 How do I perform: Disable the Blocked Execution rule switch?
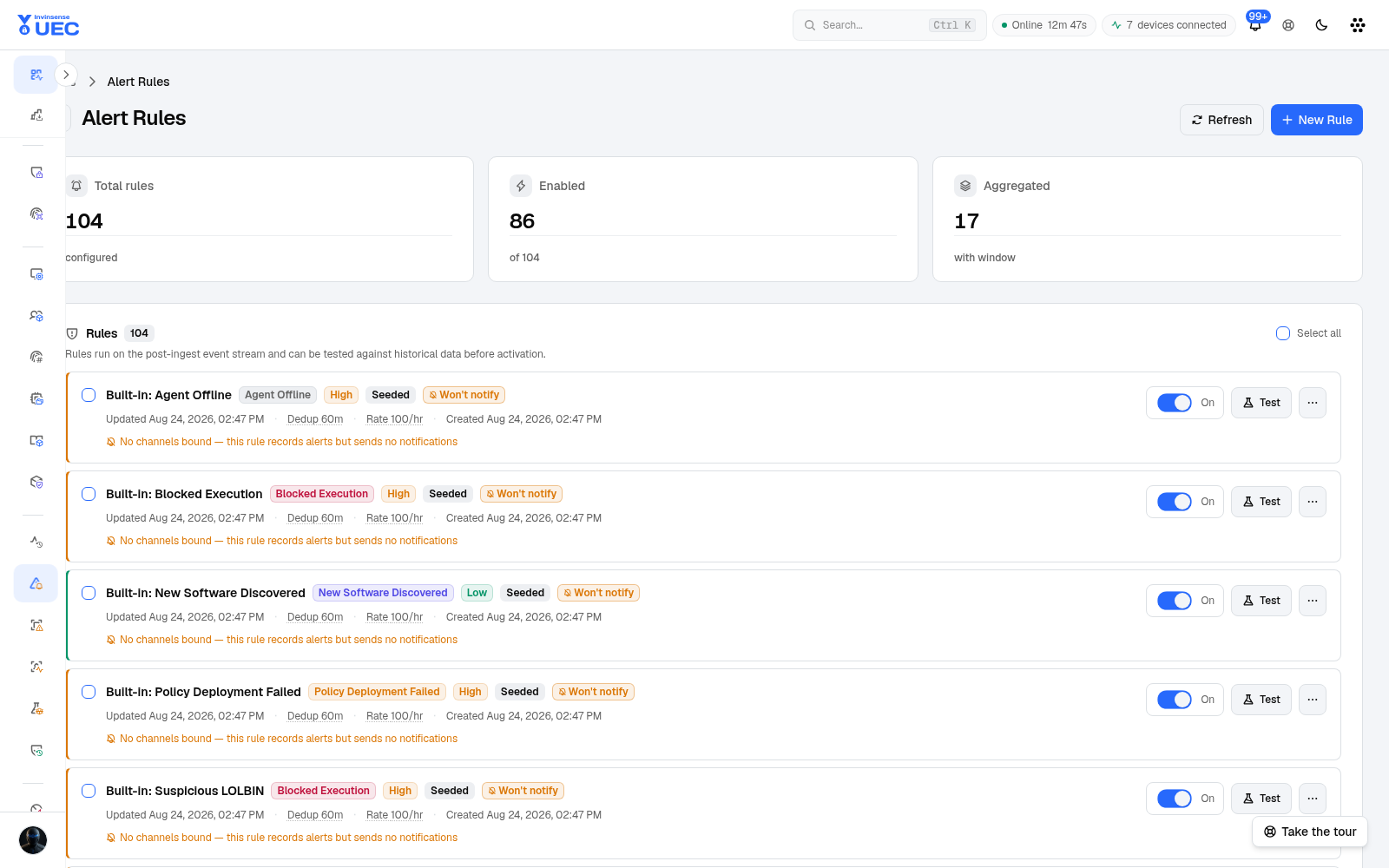coord(1175,502)
